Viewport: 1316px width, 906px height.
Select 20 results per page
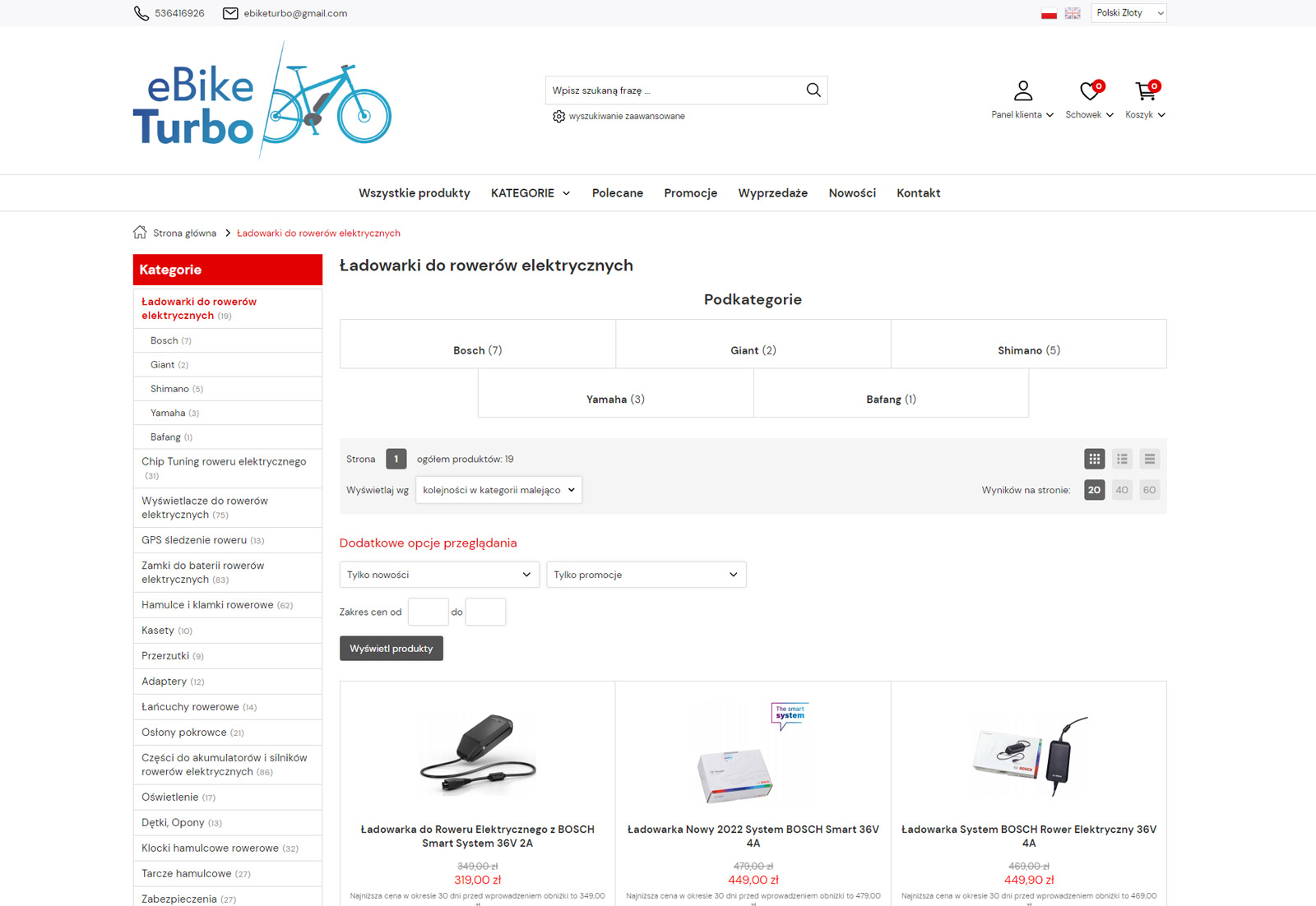1094,490
